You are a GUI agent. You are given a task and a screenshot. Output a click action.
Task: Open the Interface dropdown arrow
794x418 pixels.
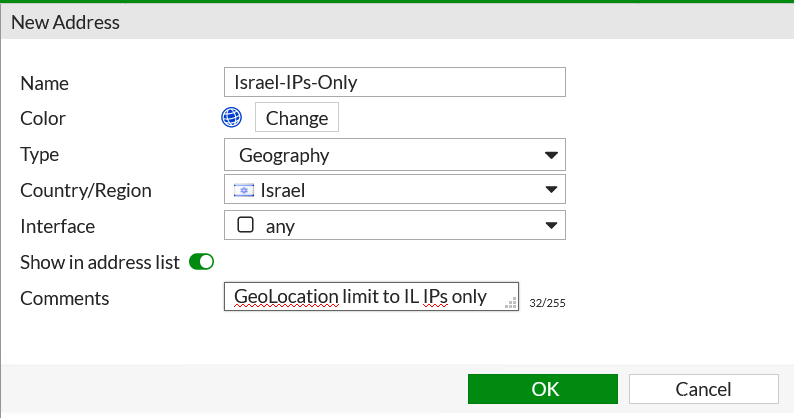point(551,225)
